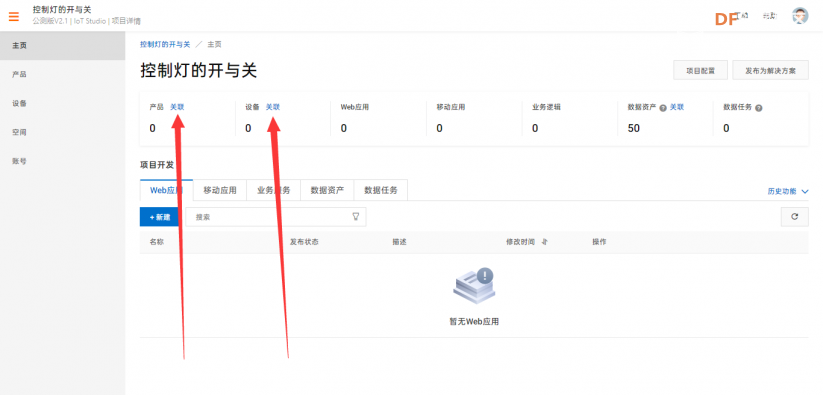823x395 pixels.
Task: Select the 数据资产 tab
Action: point(327,190)
